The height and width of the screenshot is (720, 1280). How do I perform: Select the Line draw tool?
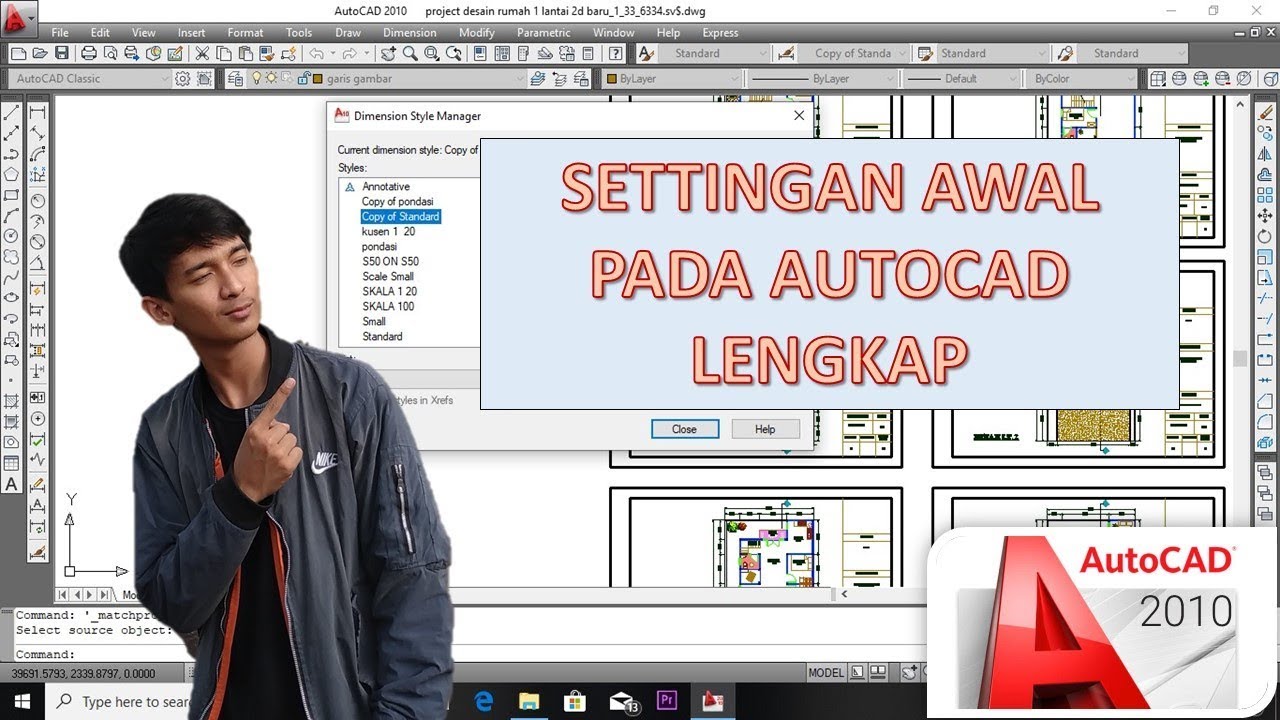[12, 113]
